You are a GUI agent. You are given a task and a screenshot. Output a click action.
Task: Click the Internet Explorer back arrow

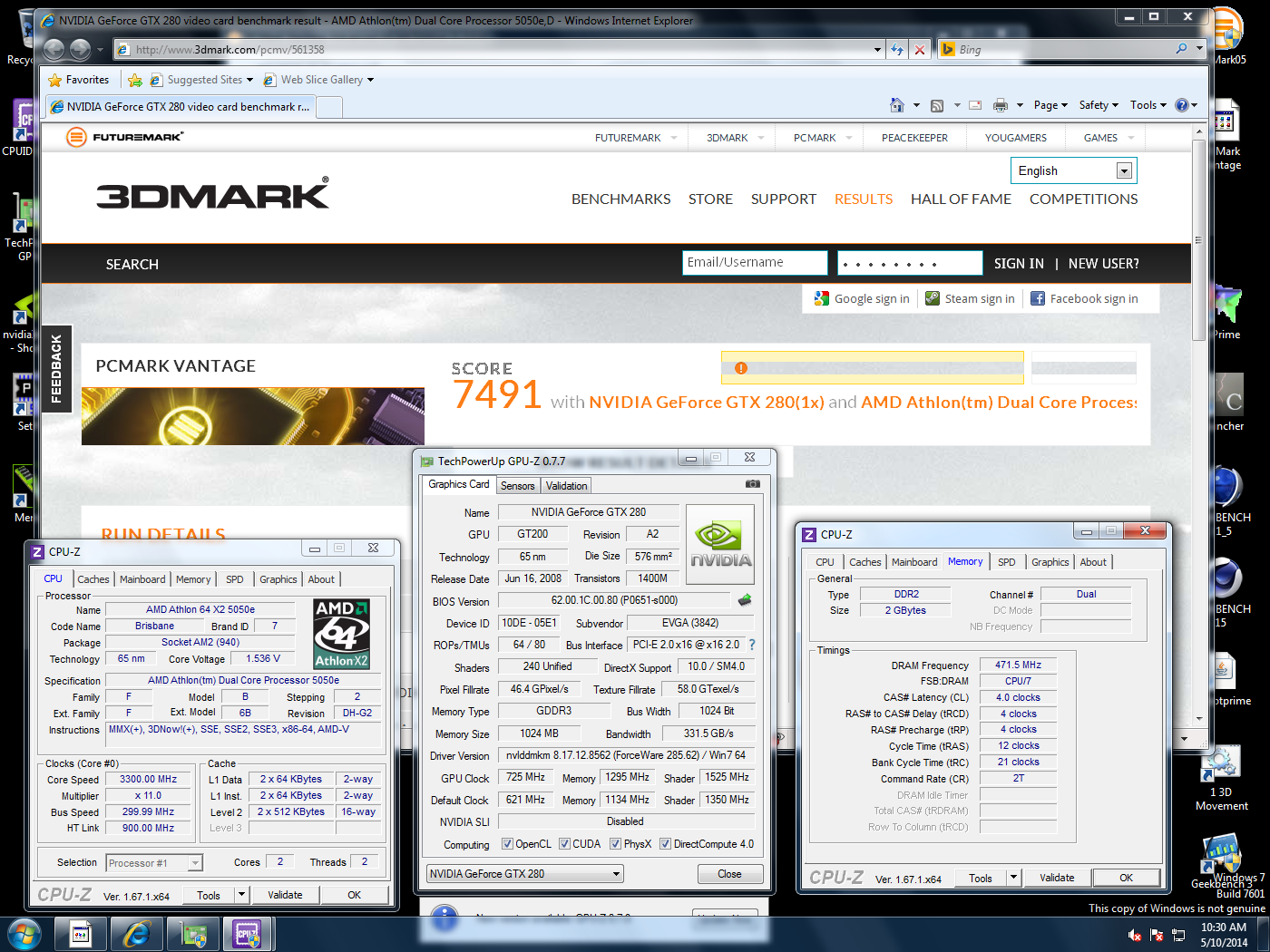[x=54, y=49]
